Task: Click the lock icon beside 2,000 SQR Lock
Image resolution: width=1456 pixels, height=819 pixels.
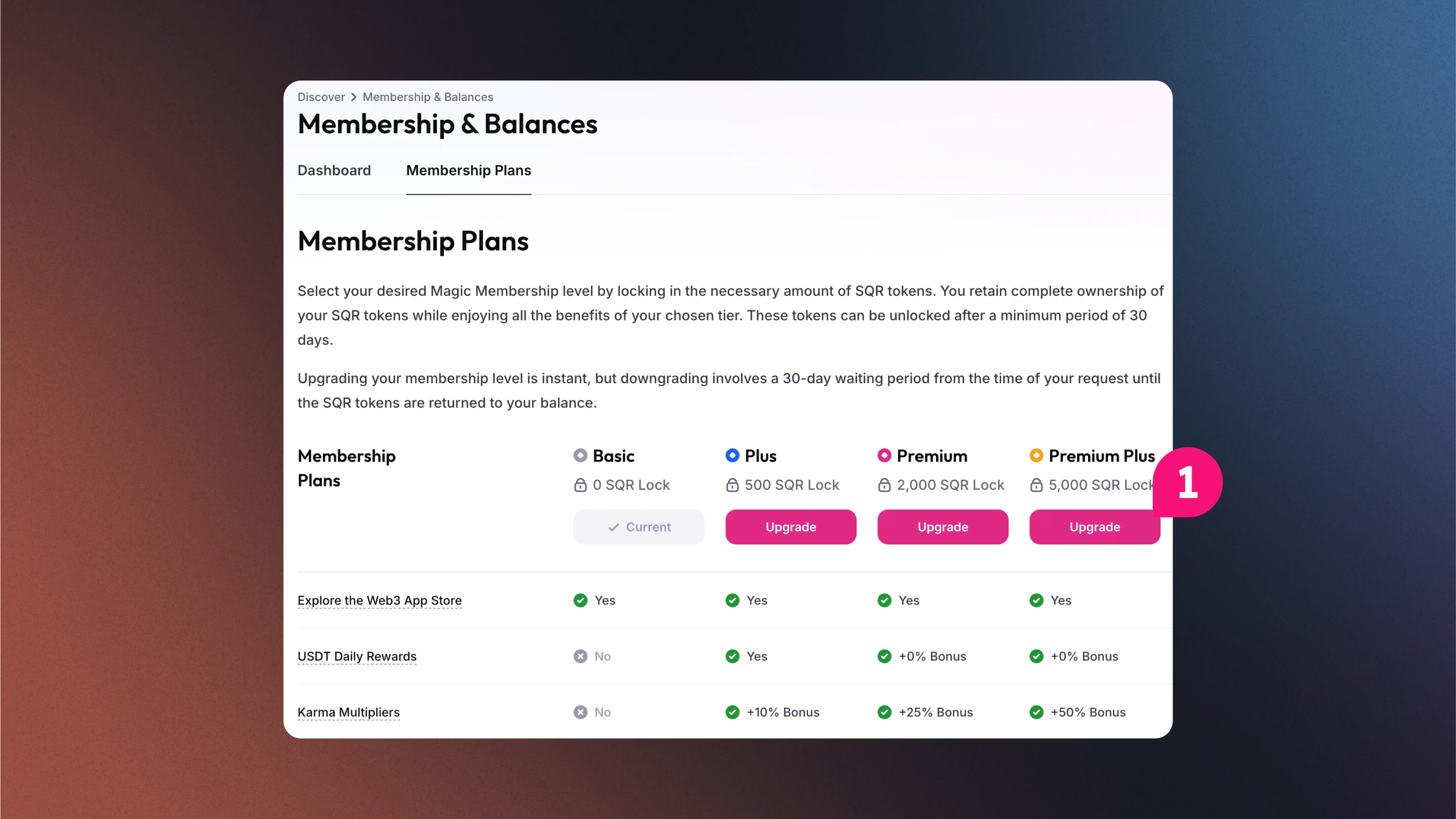Action: click(884, 485)
